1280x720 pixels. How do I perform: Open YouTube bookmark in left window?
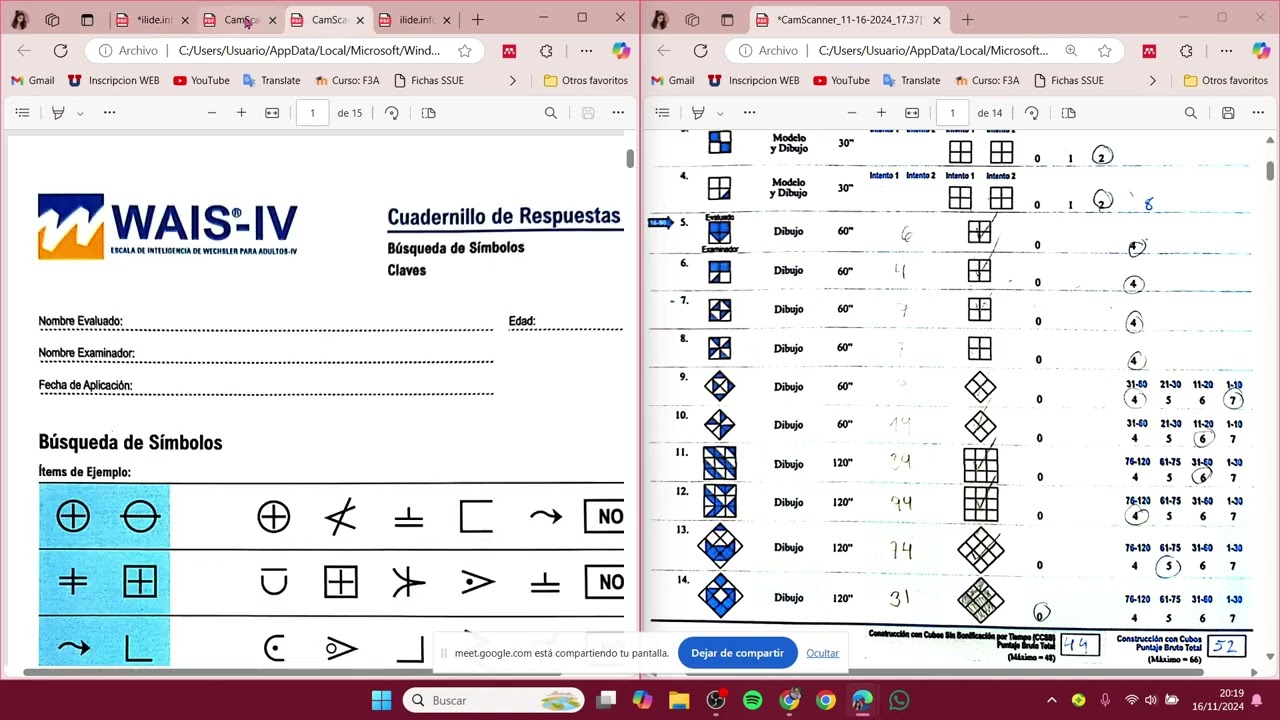coord(201,80)
